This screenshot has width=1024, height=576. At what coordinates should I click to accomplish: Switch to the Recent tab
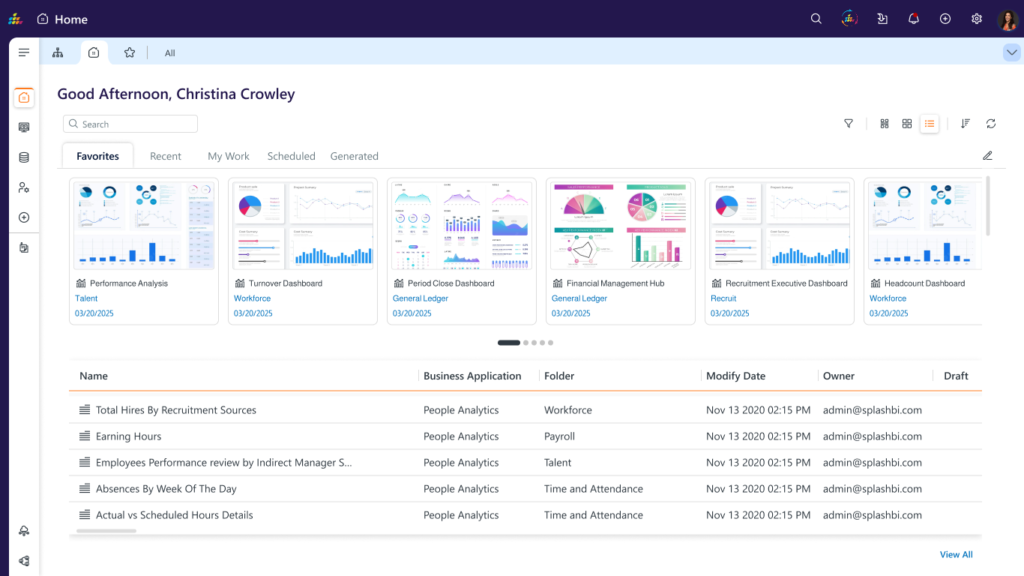click(x=165, y=156)
